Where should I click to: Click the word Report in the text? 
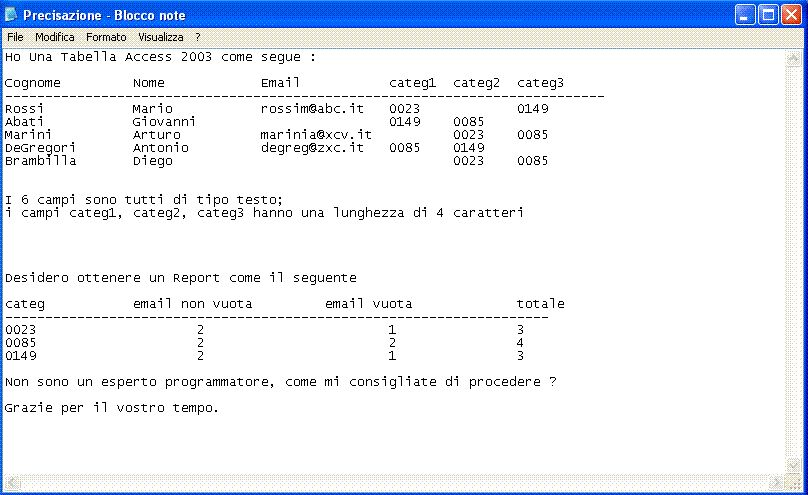(196, 278)
